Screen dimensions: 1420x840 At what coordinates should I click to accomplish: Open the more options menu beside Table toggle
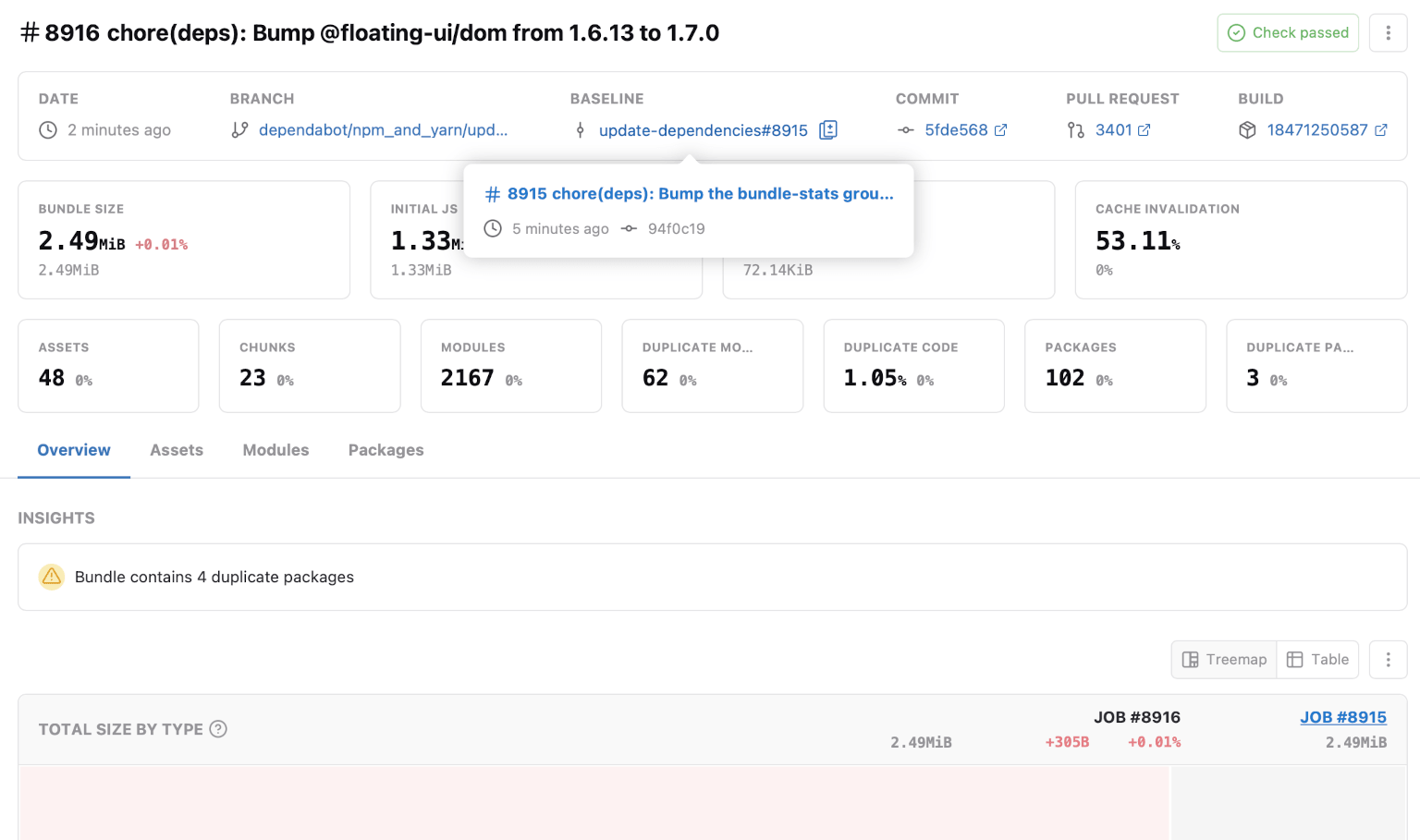point(1388,660)
